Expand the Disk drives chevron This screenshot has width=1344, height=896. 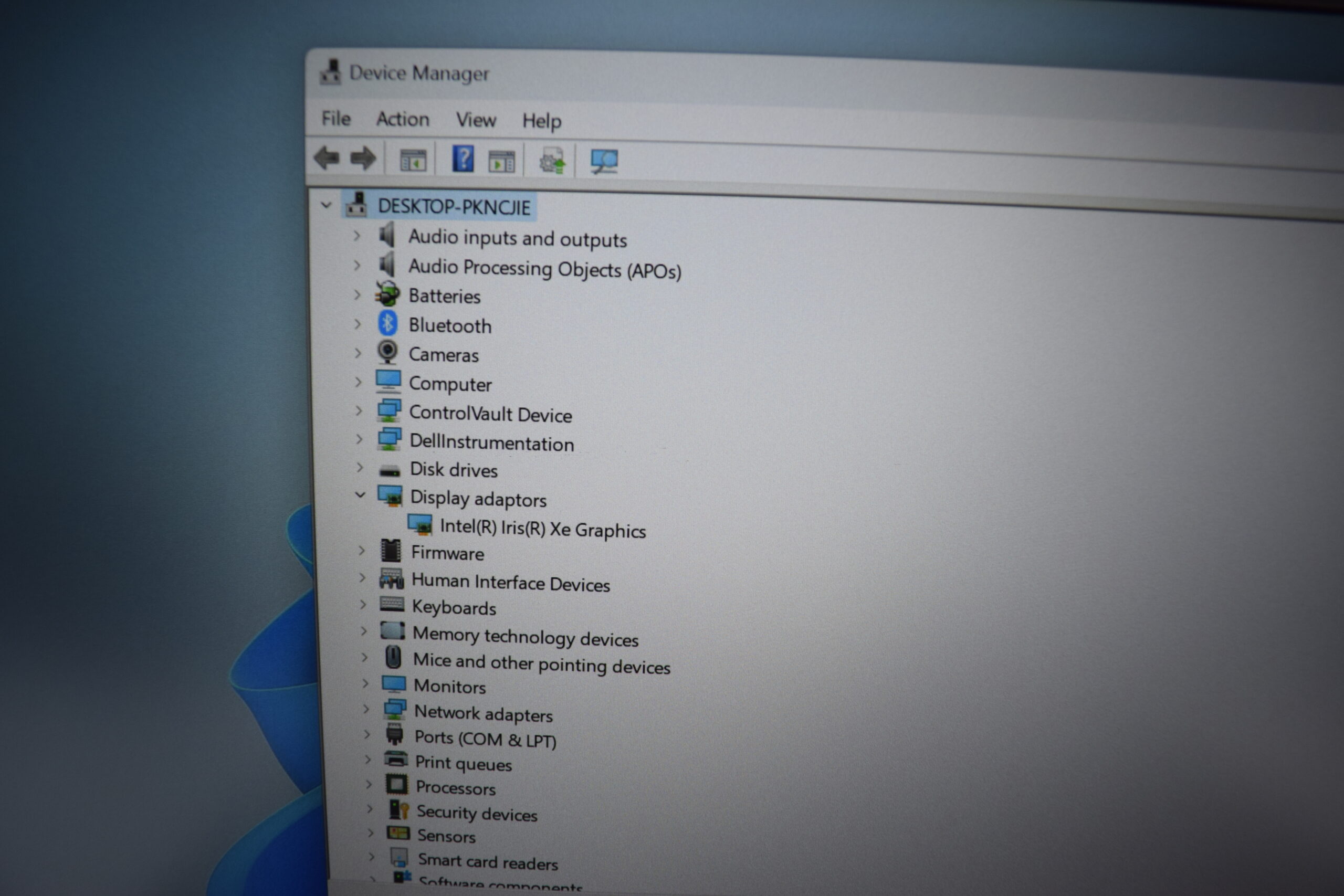click(x=360, y=467)
